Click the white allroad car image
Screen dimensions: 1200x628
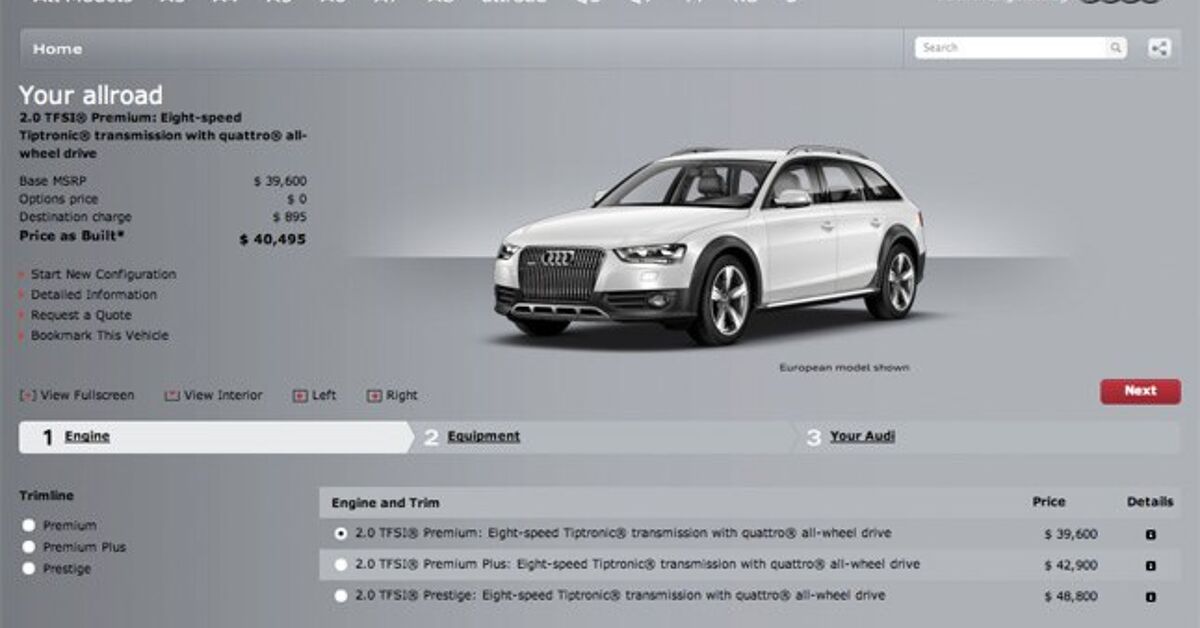(x=710, y=245)
